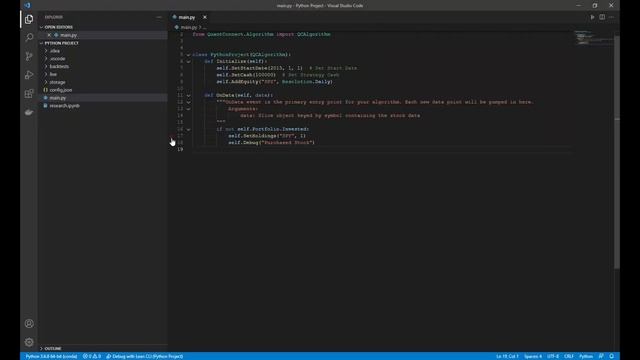Open the Source Control view
Screen dimensions: 640x360
tap(29, 56)
